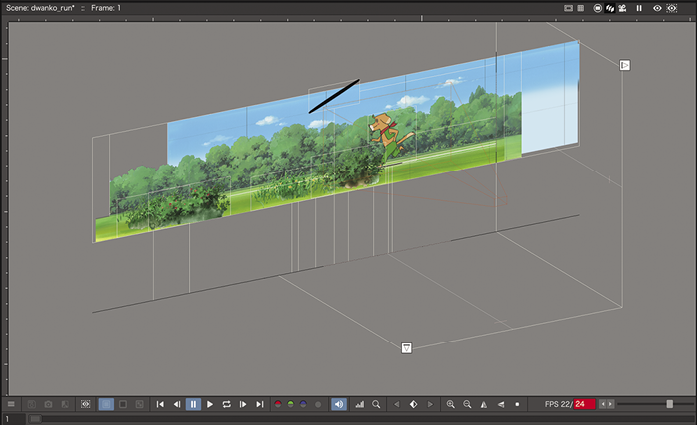697x425 pixels.
Task: Click the red FPS 24 field
Action: [x=584, y=404]
